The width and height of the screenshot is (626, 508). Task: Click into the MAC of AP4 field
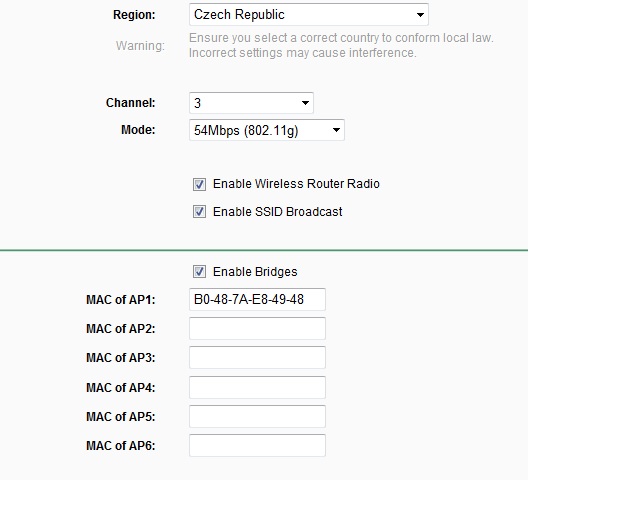[257, 388]
